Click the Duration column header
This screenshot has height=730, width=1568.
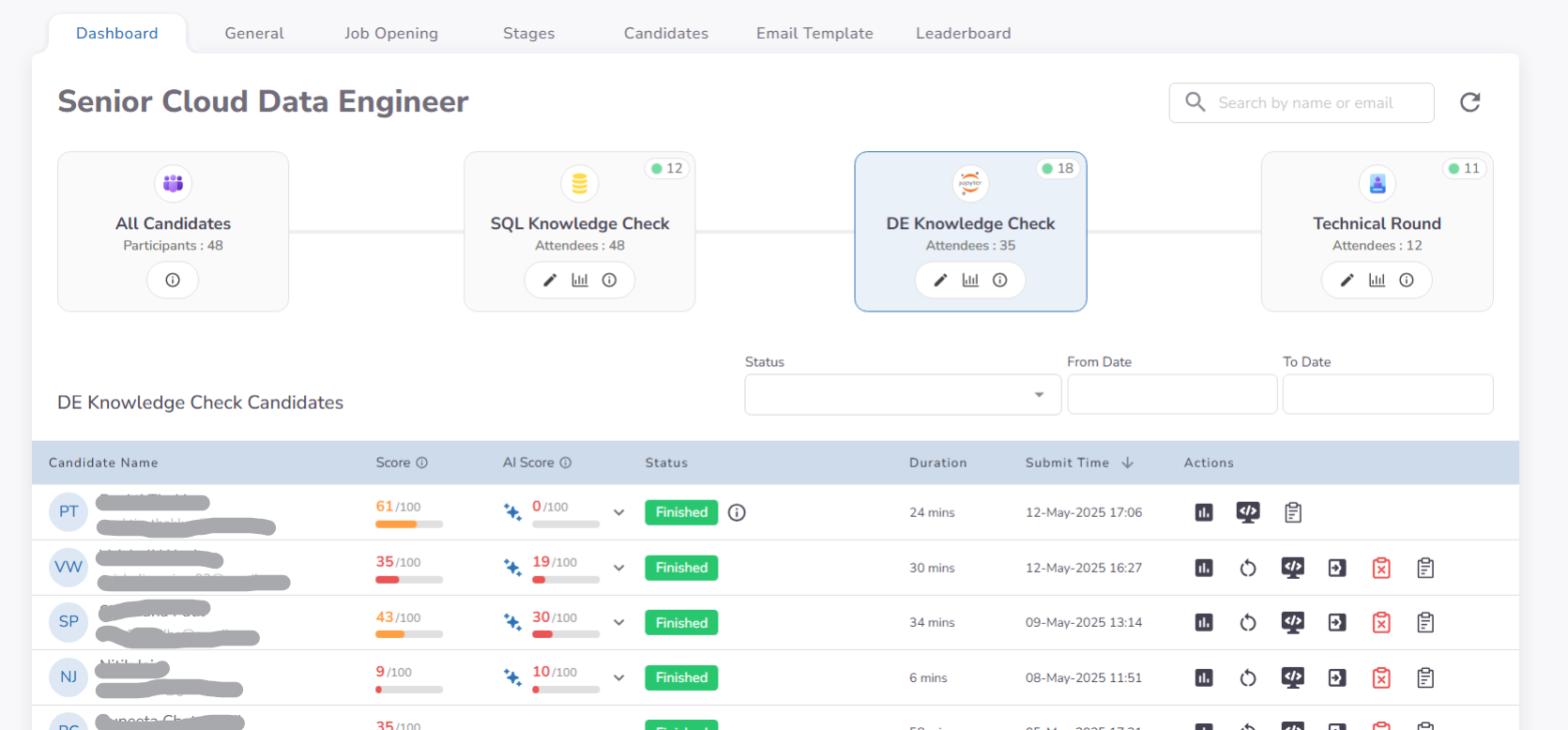pyautogui.click(x=937, y=463)
